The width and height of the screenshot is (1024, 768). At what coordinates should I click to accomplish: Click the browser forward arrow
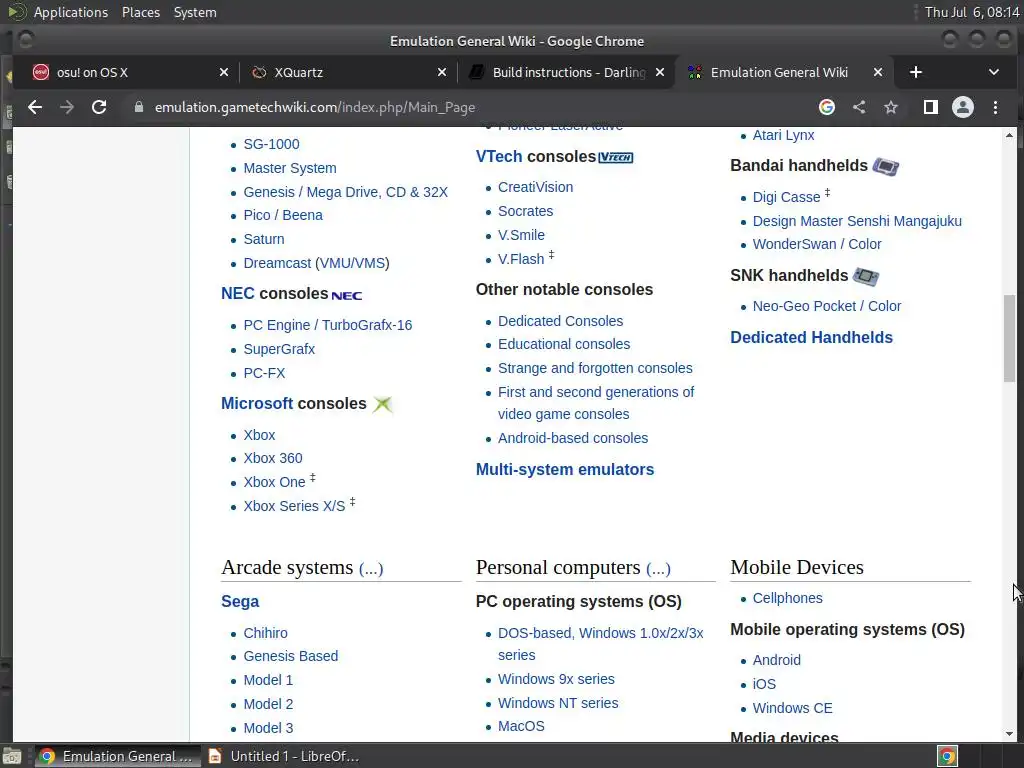click(67, 107)
